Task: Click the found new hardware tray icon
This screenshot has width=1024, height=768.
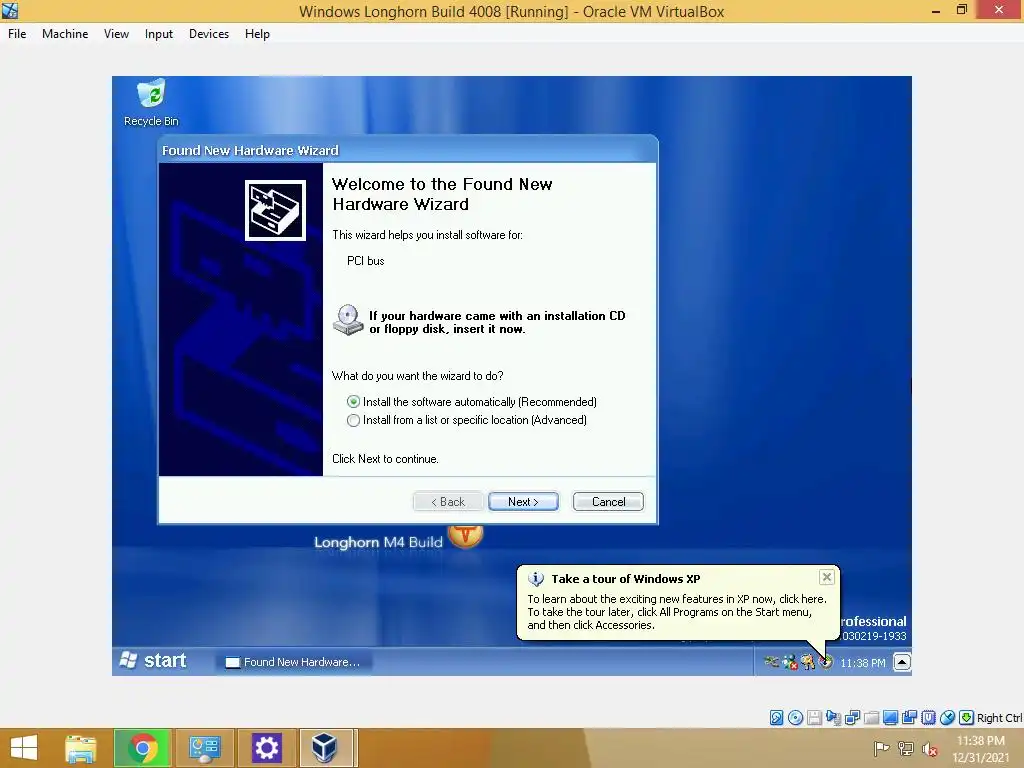Action: [x=808, y=662]
